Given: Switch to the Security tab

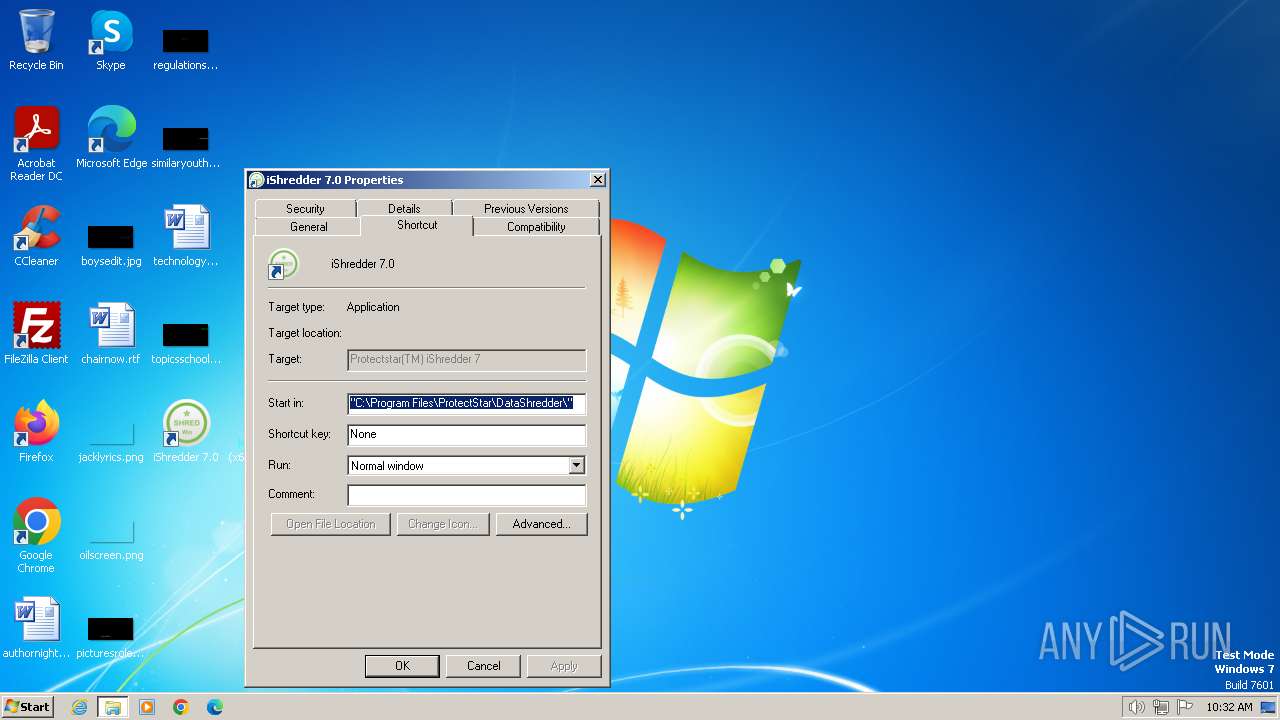Looking at the screenshot, I should tap(305, 209).
